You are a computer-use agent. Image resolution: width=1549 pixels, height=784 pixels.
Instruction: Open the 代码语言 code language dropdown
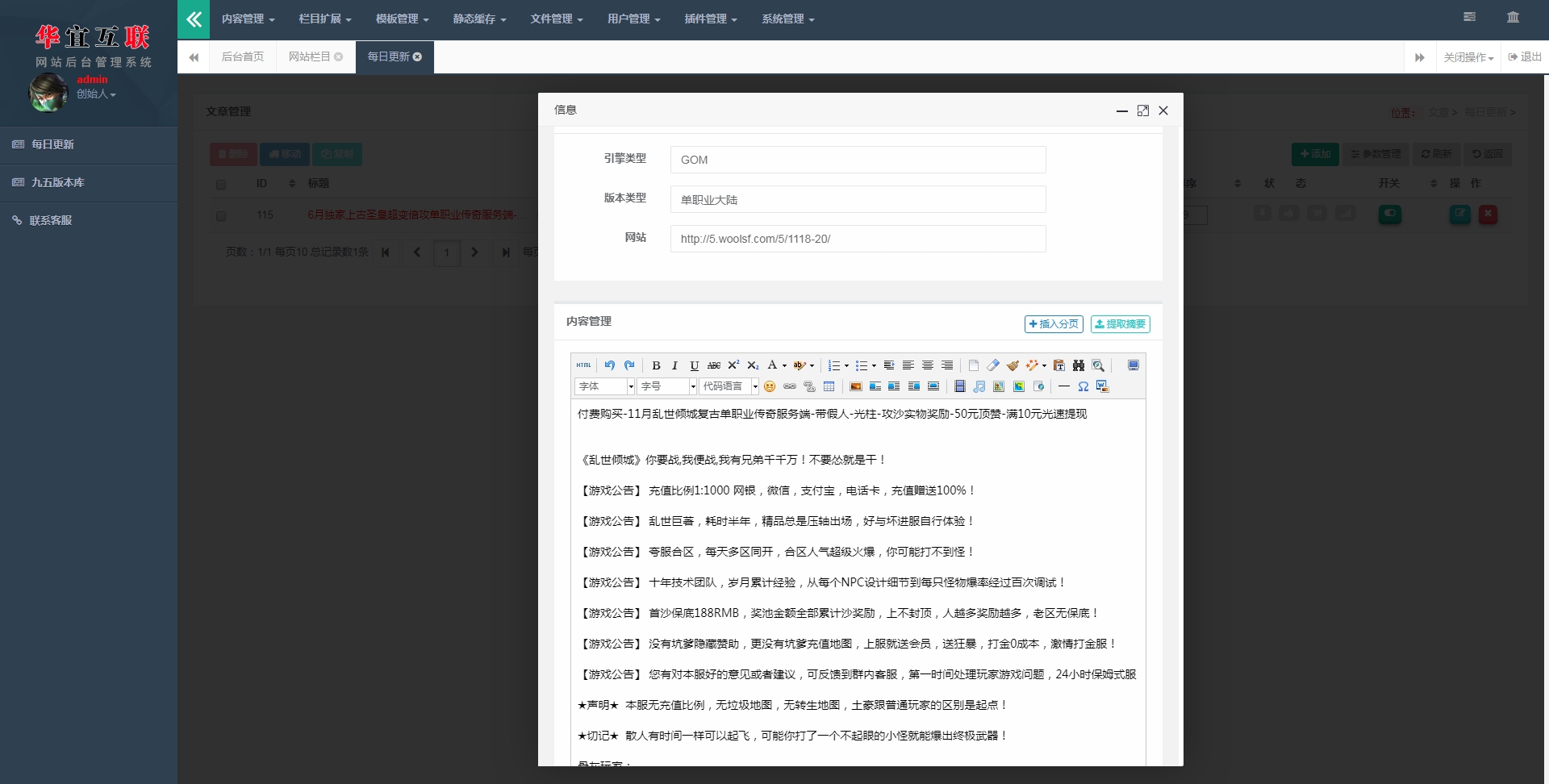pos(729,386)
